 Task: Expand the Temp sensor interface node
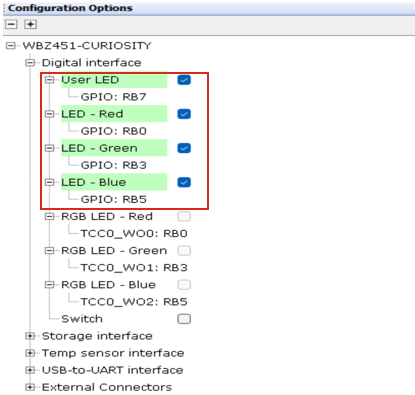tap(30, 353)
